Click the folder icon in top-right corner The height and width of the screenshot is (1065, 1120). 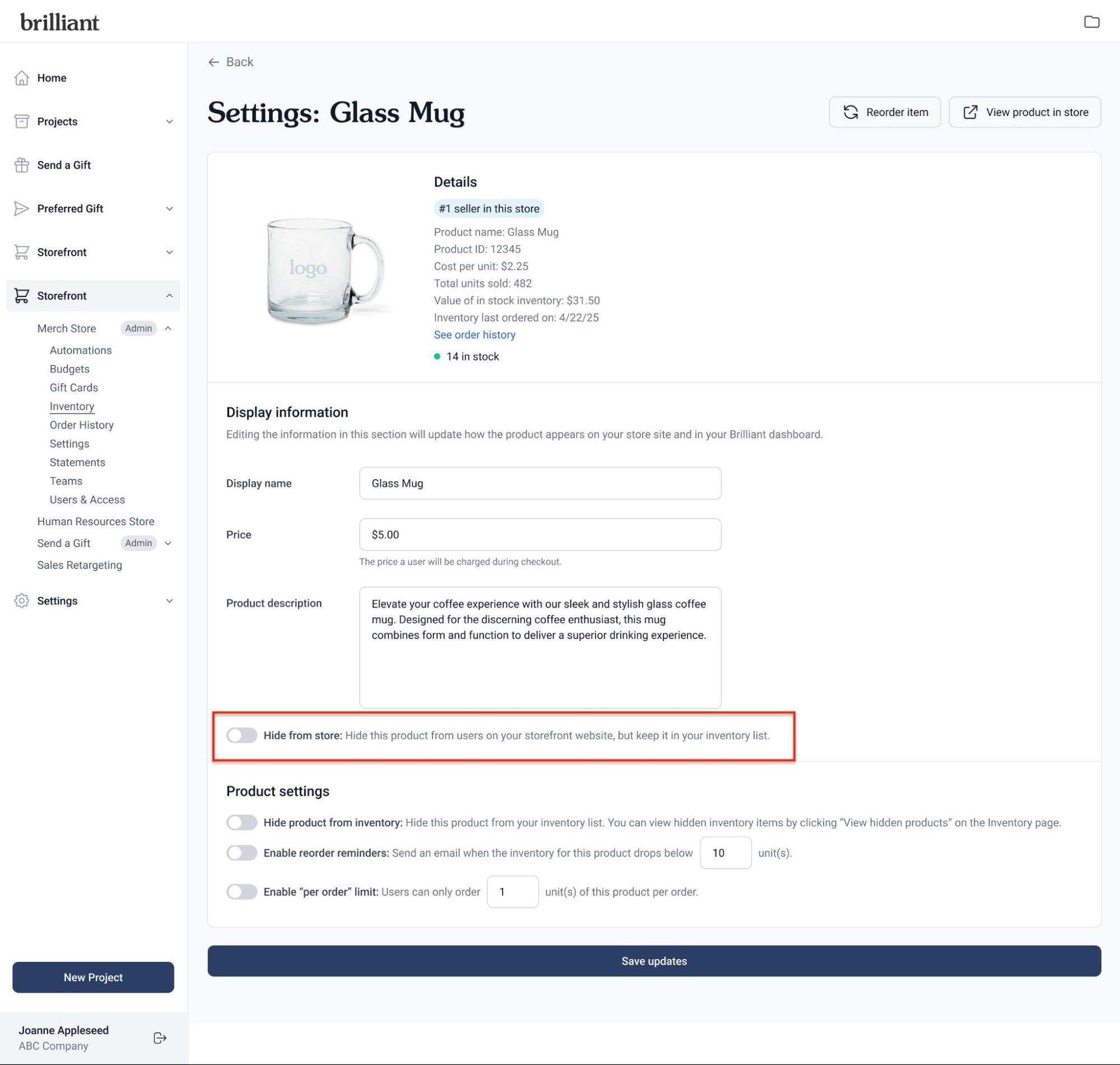click(1091, 22)
